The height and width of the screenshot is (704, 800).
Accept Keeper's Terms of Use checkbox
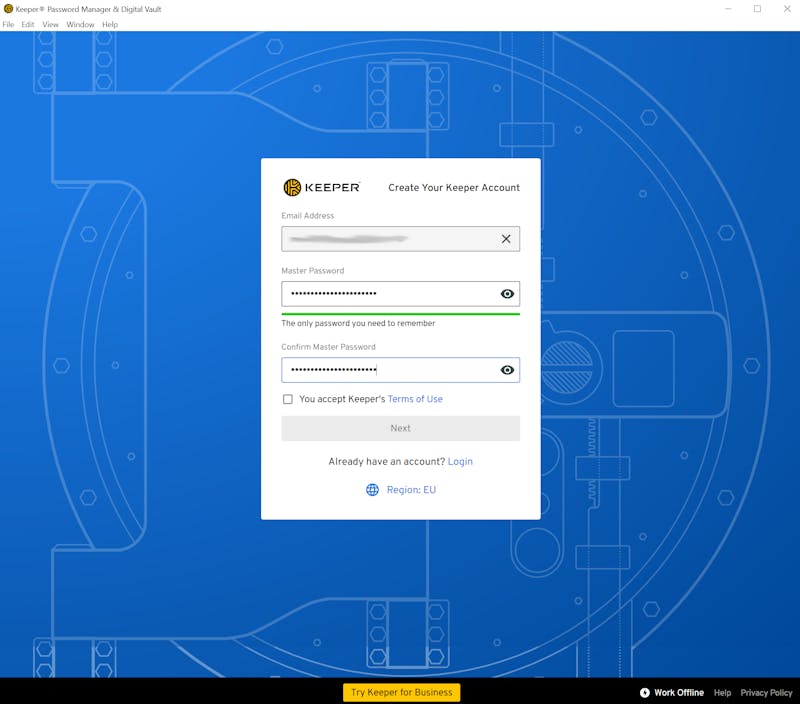point(288,399)
